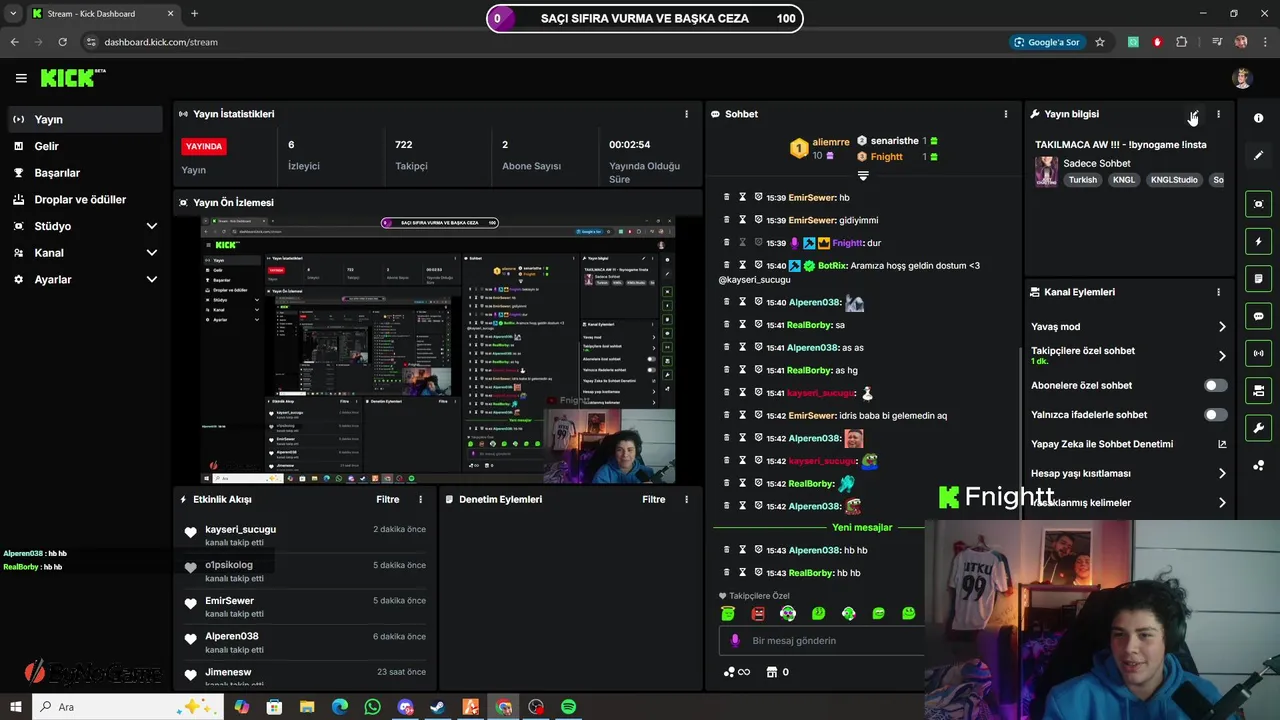Screen dimensions: 1280x720
Task: Click the stream preview thumbnail
Action: pyautogui.click(x=438, y=350)
